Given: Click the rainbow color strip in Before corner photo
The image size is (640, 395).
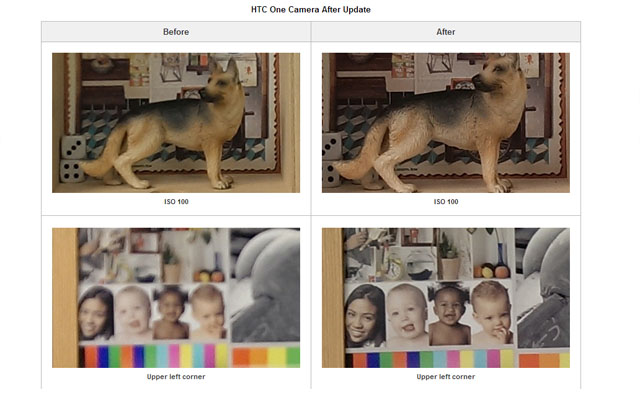Looking at the screenshot, I should tap(153, 356).
